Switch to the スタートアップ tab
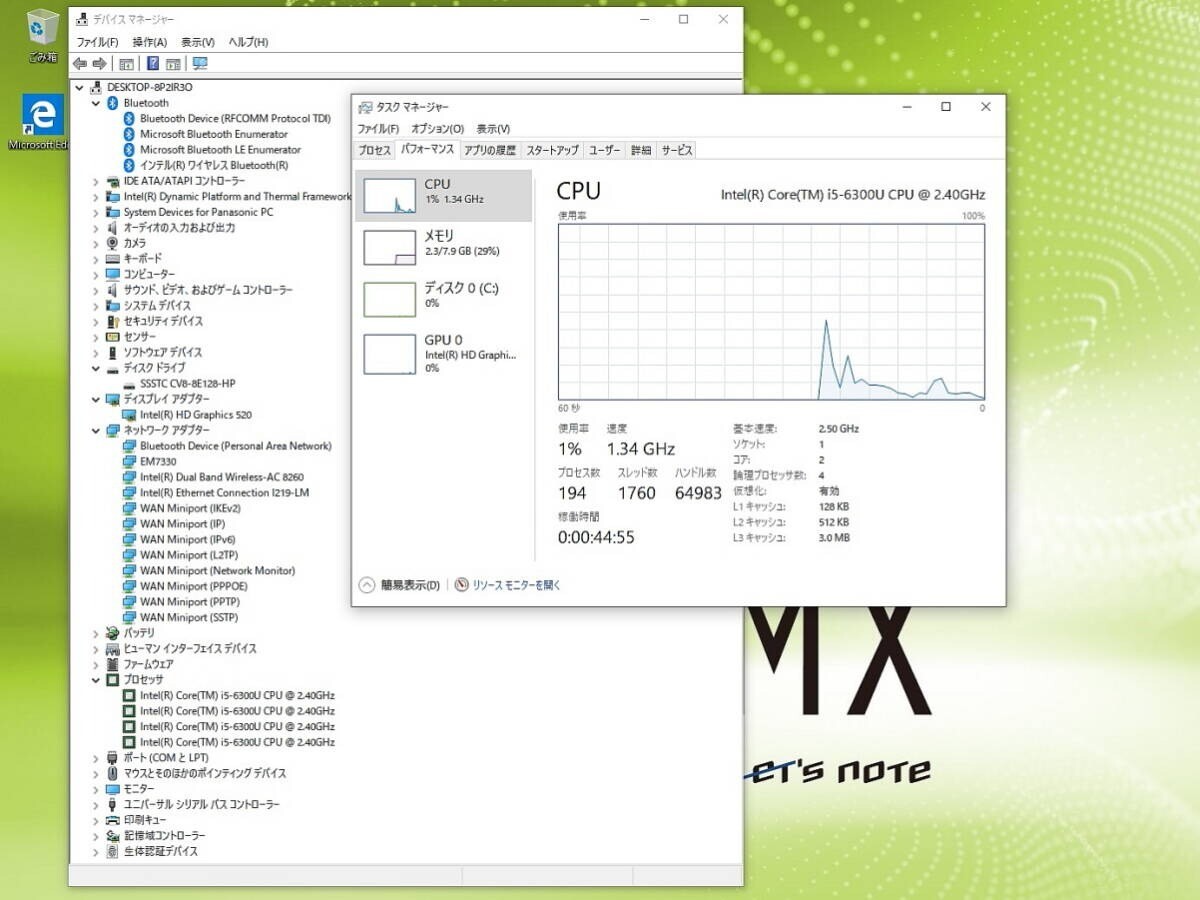Viewport: 1200px width, 900px height. [x=552, y=150]
